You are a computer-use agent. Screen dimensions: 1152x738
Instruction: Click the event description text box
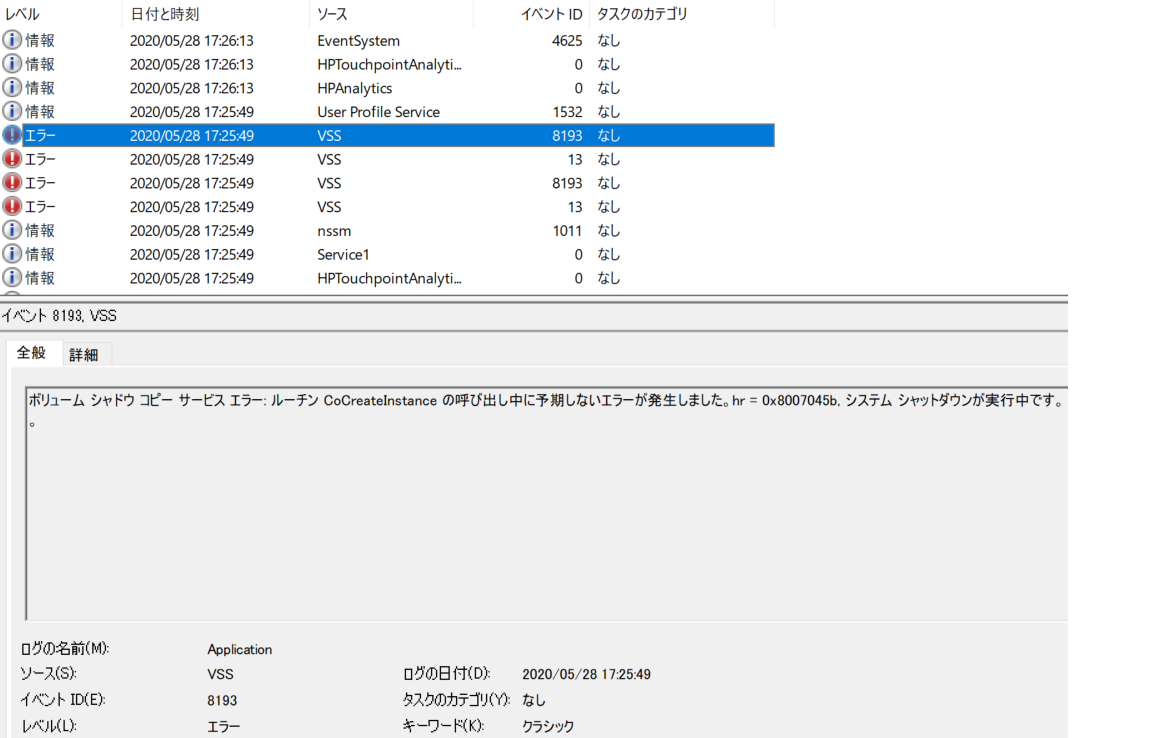(547, 504)
